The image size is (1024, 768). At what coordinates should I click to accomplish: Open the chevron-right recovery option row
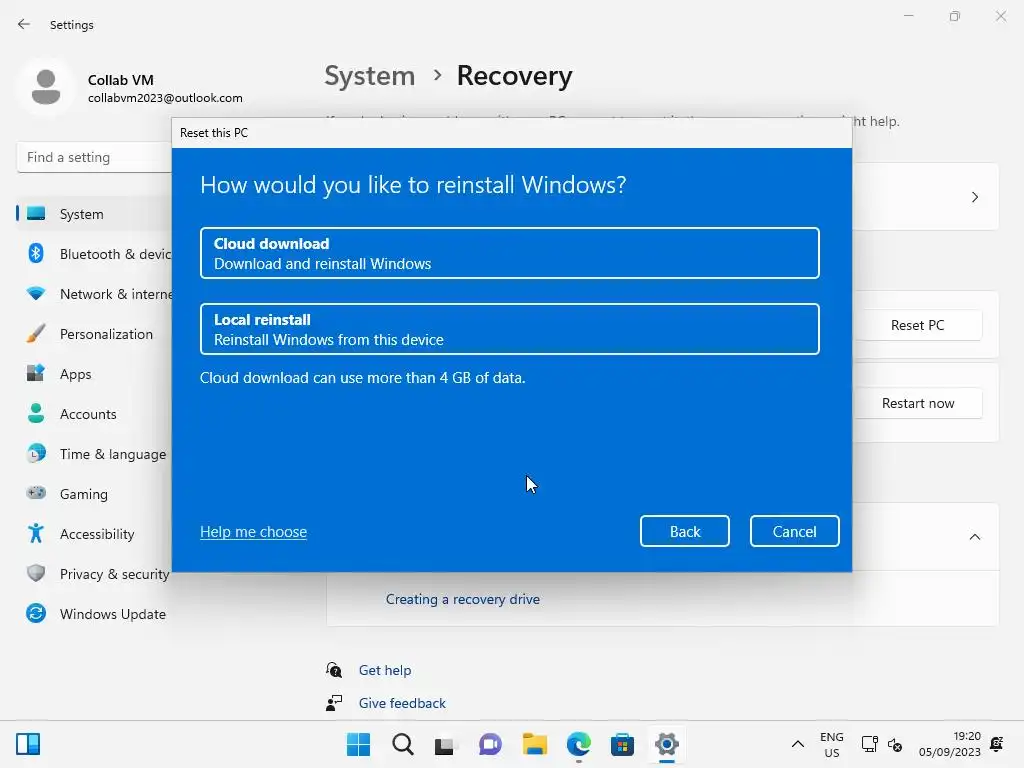click(974, 197)
